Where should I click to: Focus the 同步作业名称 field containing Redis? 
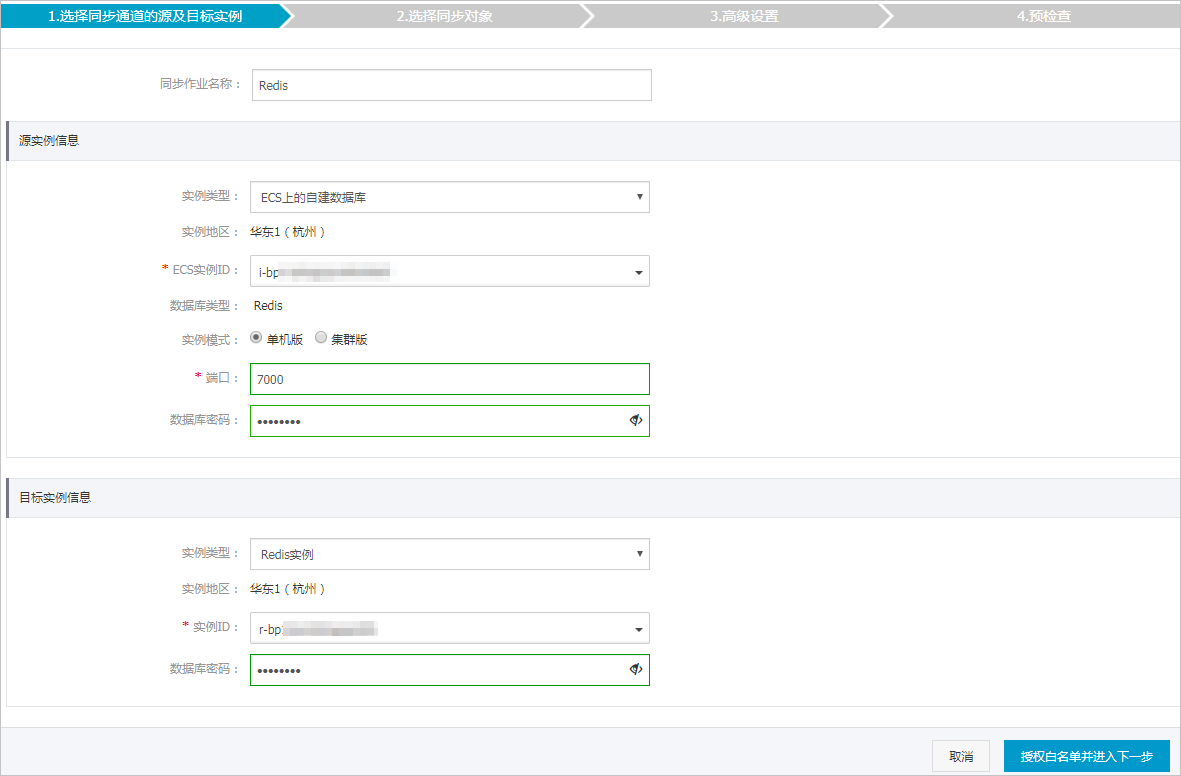point(451,85)
